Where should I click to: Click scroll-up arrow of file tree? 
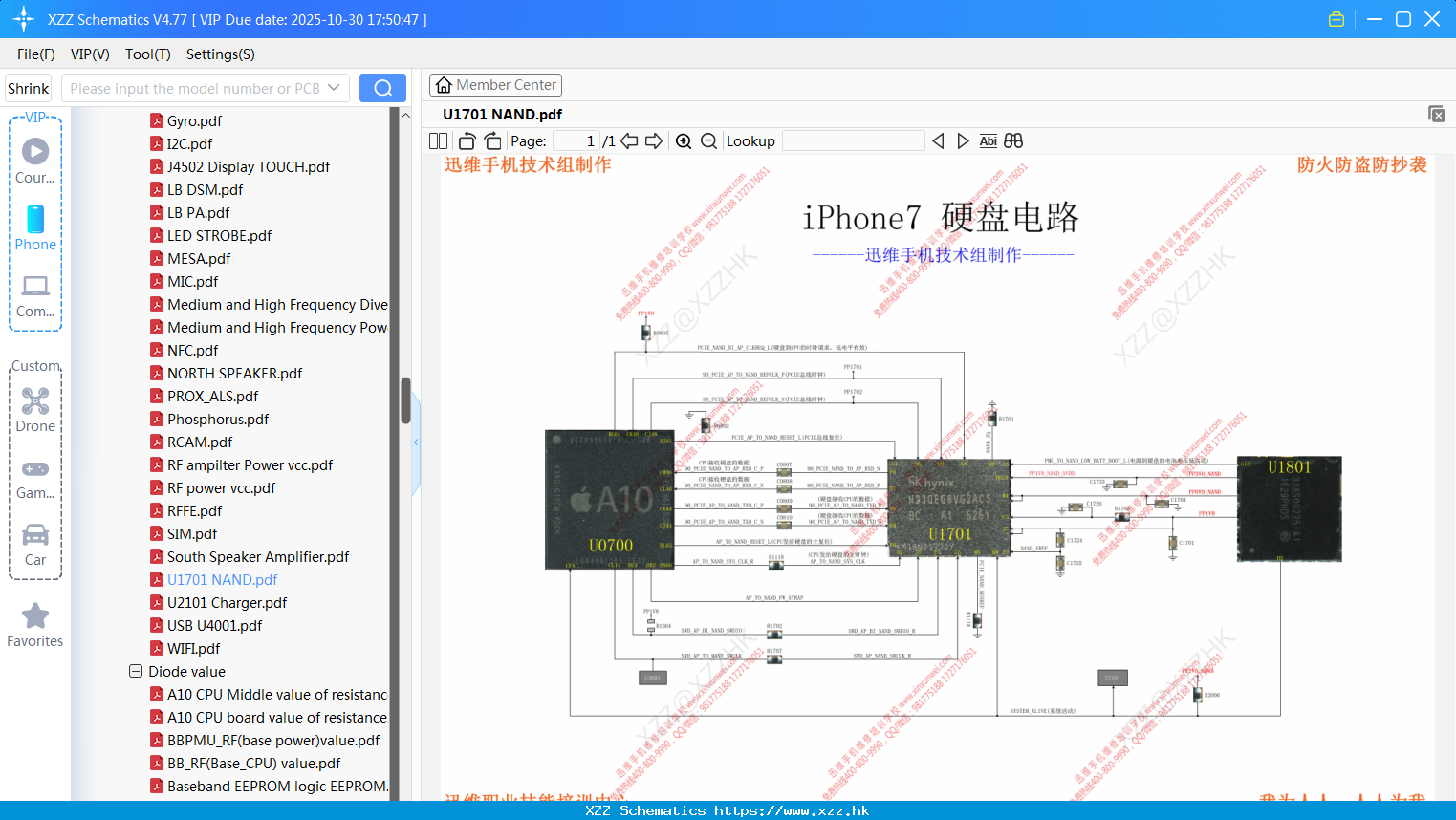pyautogui.click(x=405, y=115)
